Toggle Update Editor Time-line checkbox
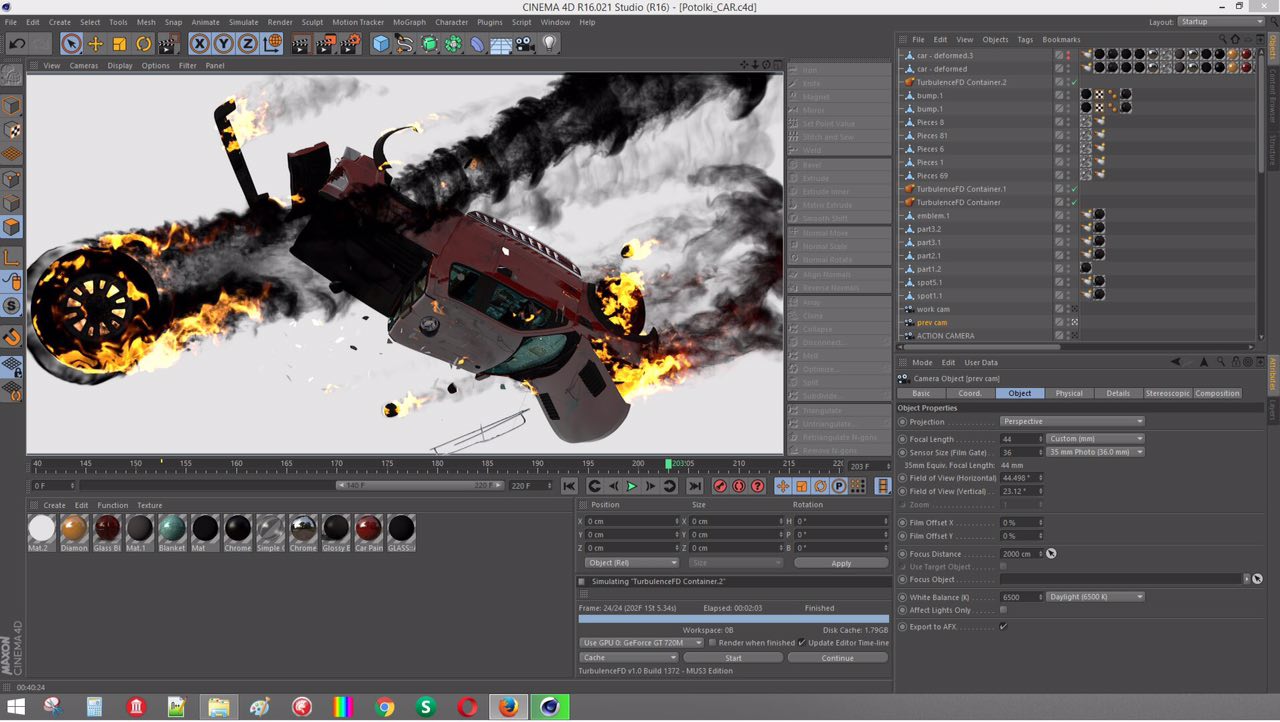Image resolution: width=1280 pixels, height=722 pixels. click(x=802, y=643)
